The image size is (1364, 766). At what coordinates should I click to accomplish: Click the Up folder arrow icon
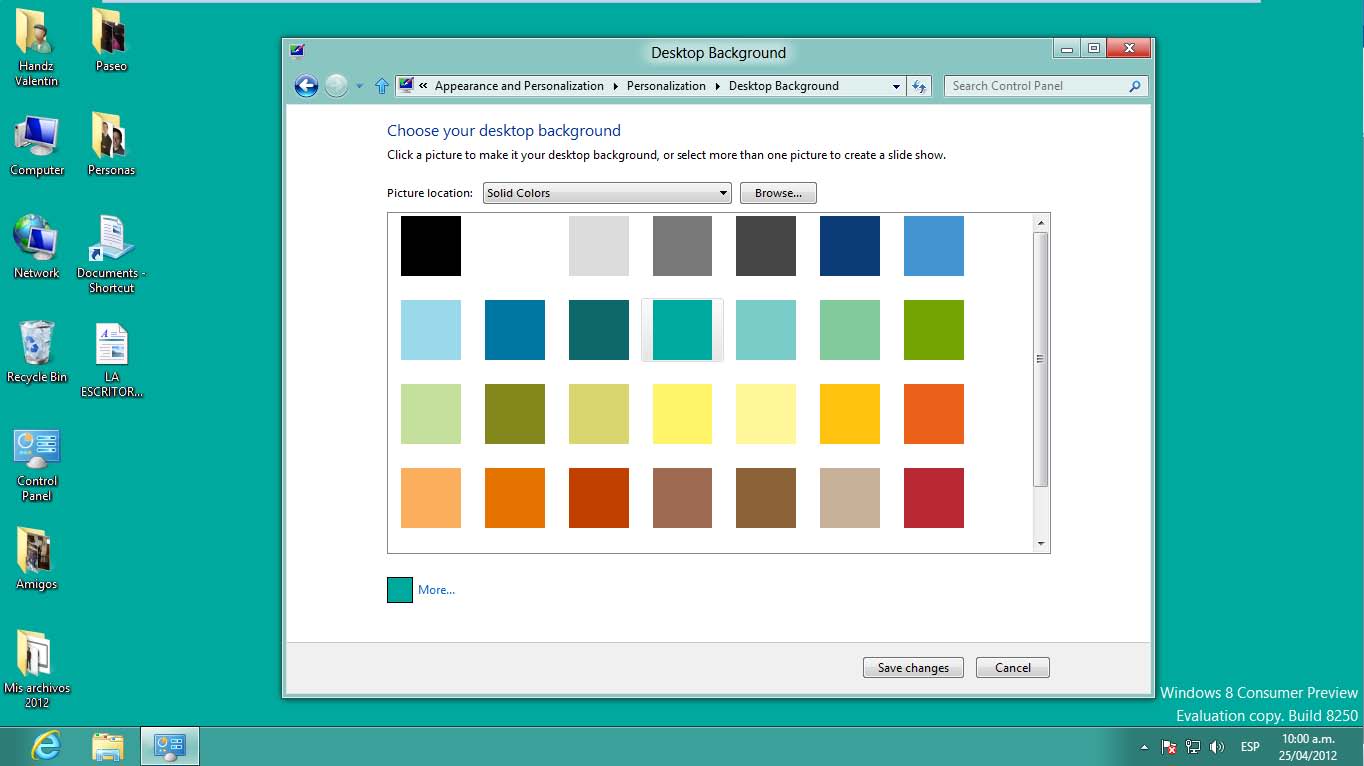[x=381, y=86]
